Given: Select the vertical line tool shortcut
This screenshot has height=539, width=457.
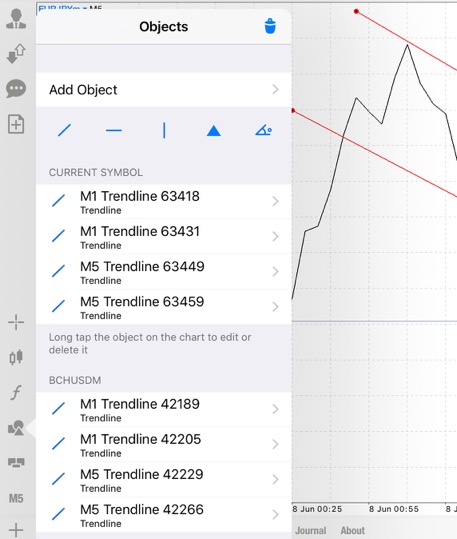Looking at the screenshot, I should (x=164, y=131).
